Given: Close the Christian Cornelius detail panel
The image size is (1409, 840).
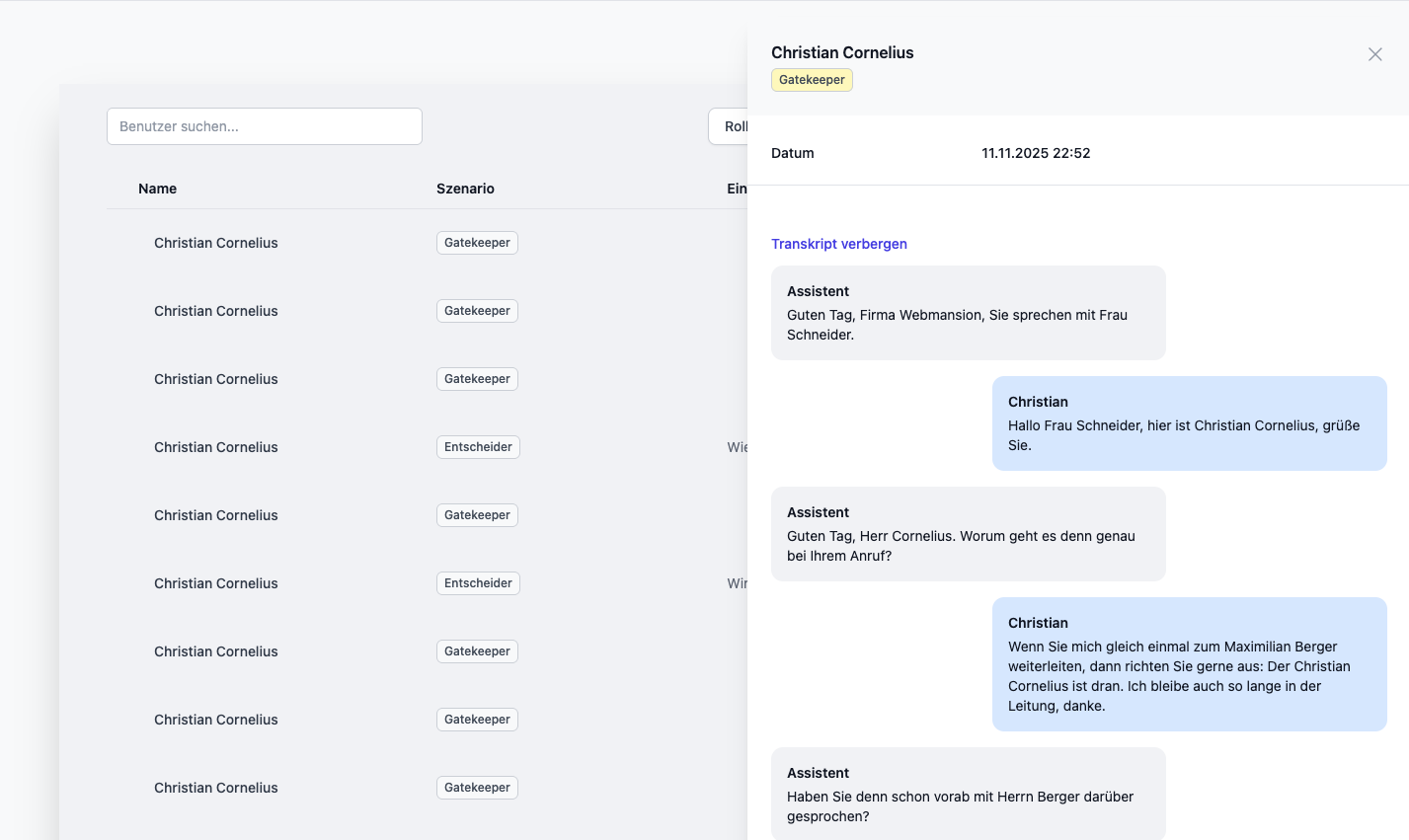Looking at the screenshot, I should [1374, 54].
